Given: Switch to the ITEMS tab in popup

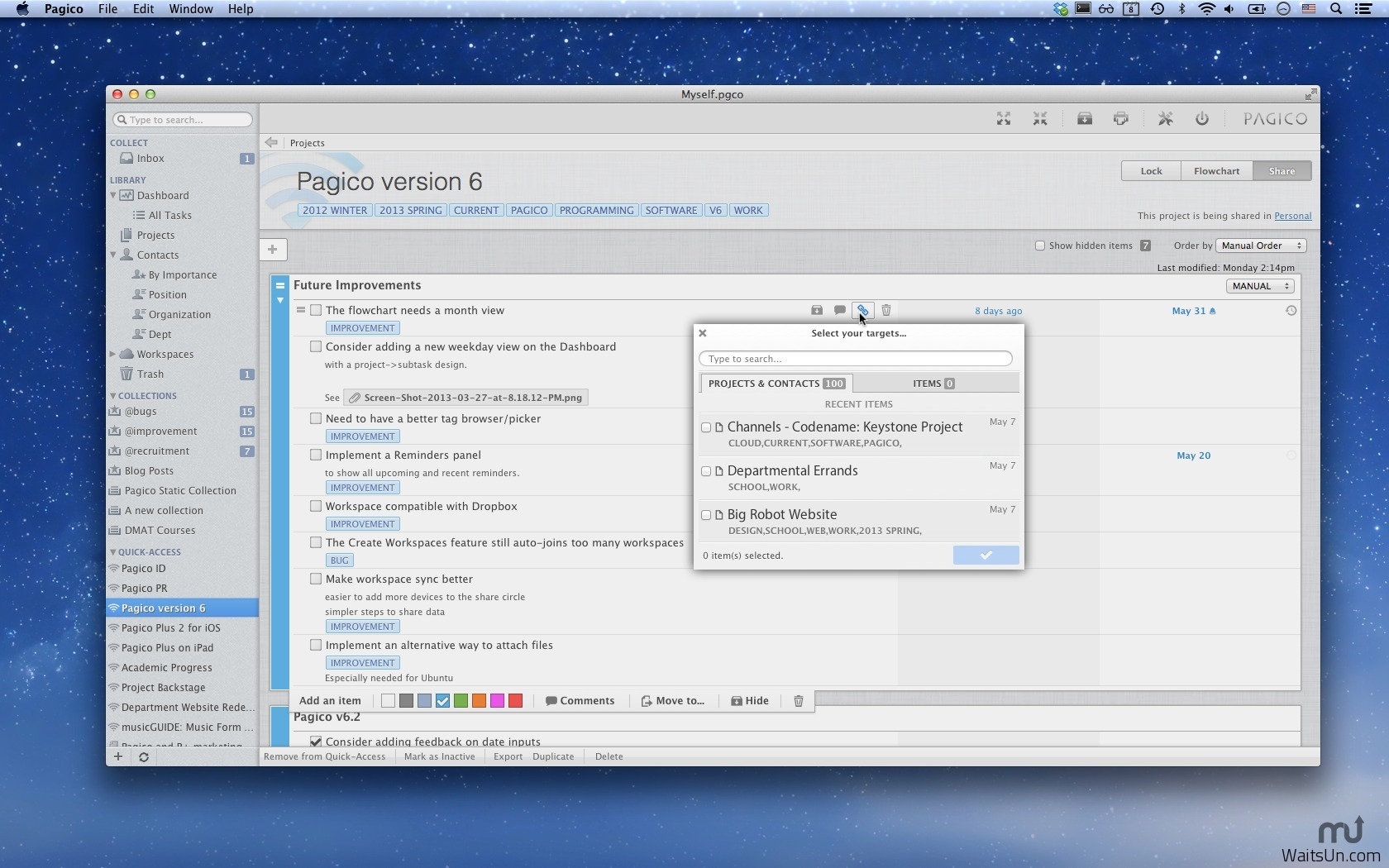Looking at the screenshot, I should pos(933,384).
